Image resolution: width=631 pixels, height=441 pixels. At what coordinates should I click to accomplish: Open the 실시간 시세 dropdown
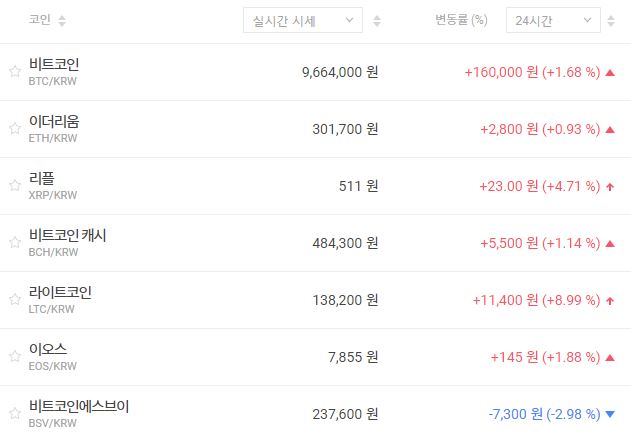coord(303,21)
